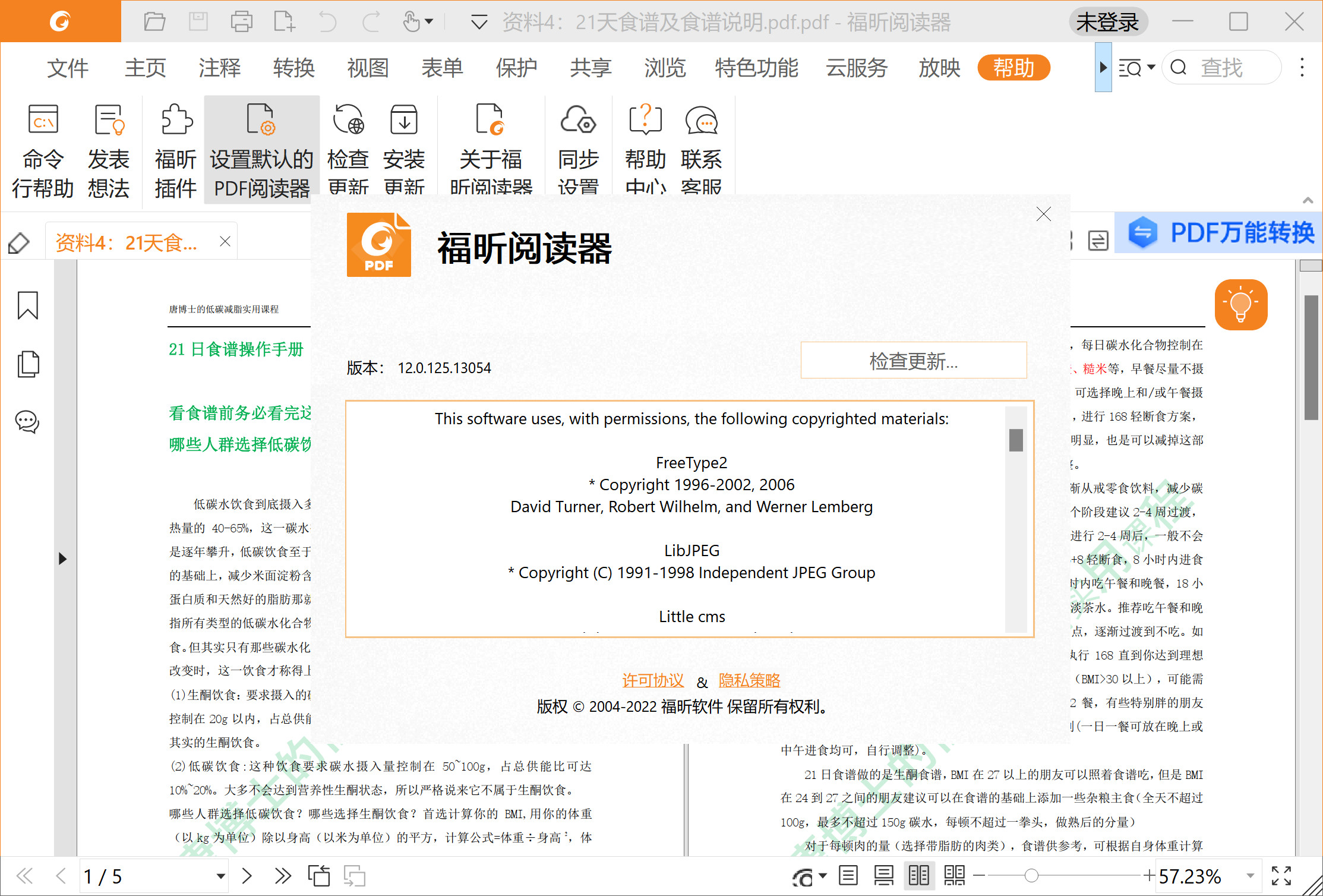Open the page number dropdown arrow
The width and height of the screenshot is (1323, 896).
(x=220, y=876)
